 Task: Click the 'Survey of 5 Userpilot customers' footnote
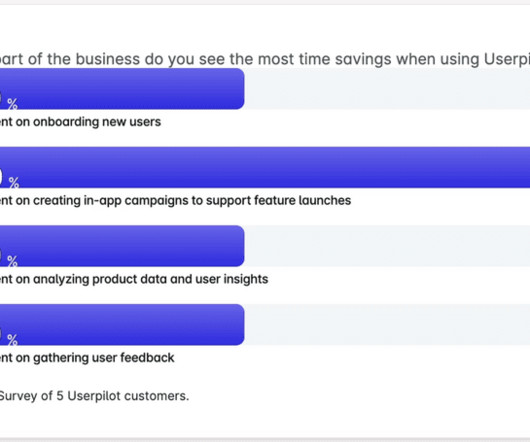94,396
